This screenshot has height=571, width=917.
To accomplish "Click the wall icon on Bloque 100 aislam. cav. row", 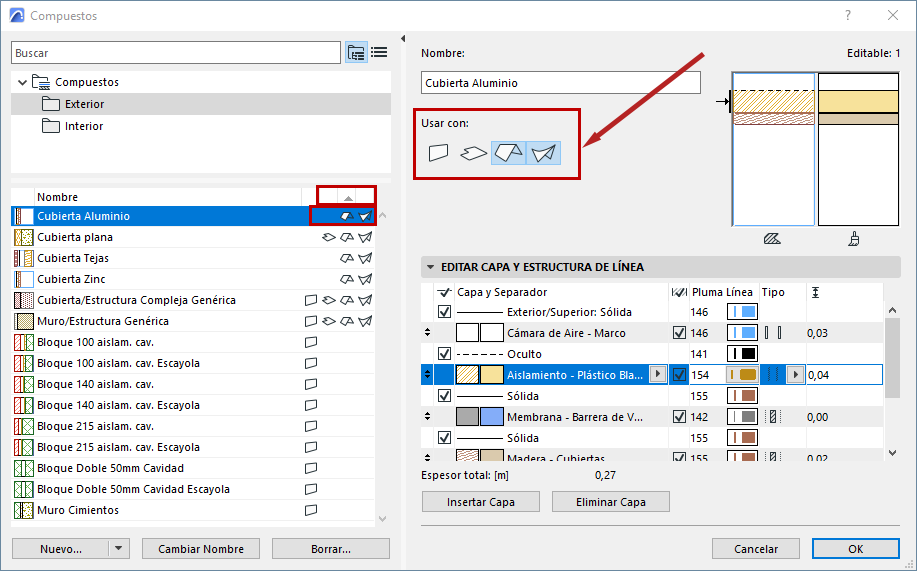I will 311,342.
